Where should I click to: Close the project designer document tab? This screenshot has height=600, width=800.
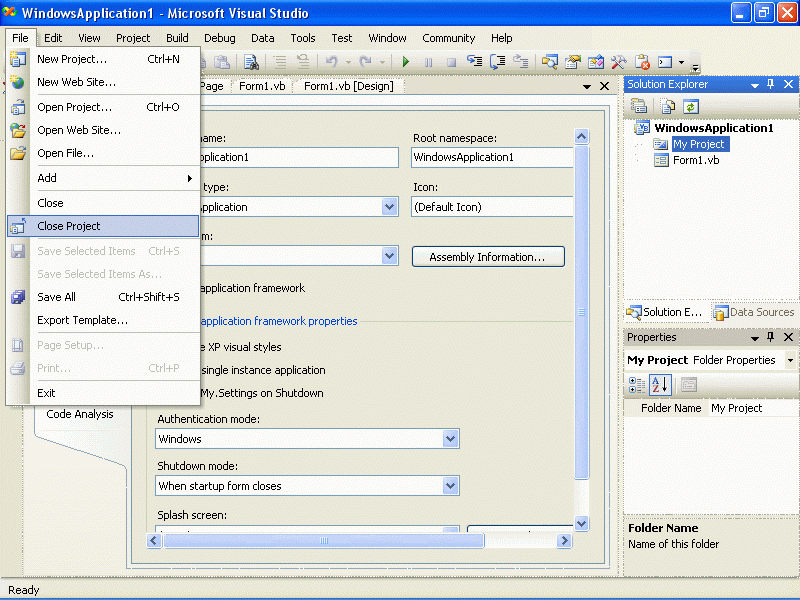(605, 86)
